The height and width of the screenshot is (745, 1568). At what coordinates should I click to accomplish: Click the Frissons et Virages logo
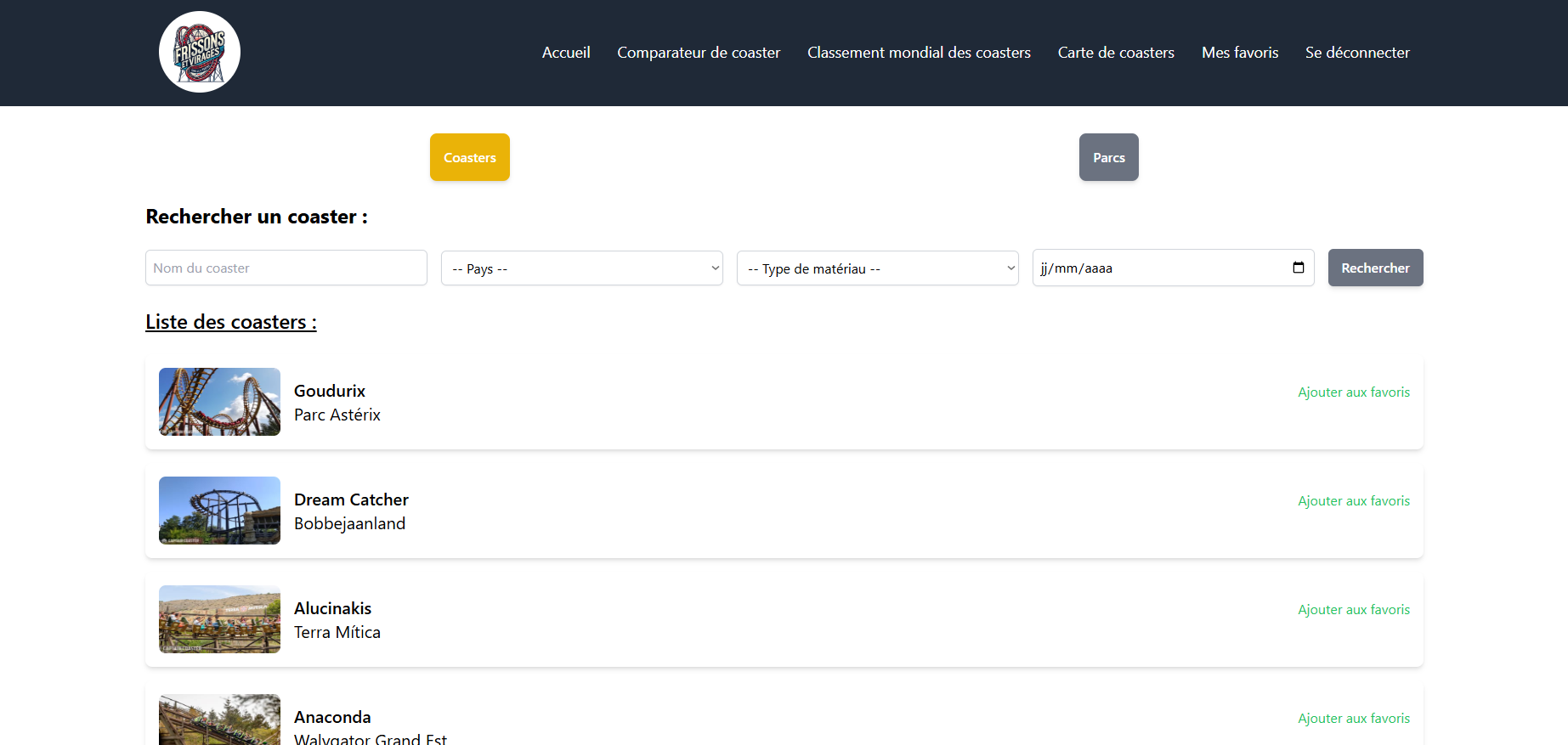pyautogui.click(x=200, y=52)
